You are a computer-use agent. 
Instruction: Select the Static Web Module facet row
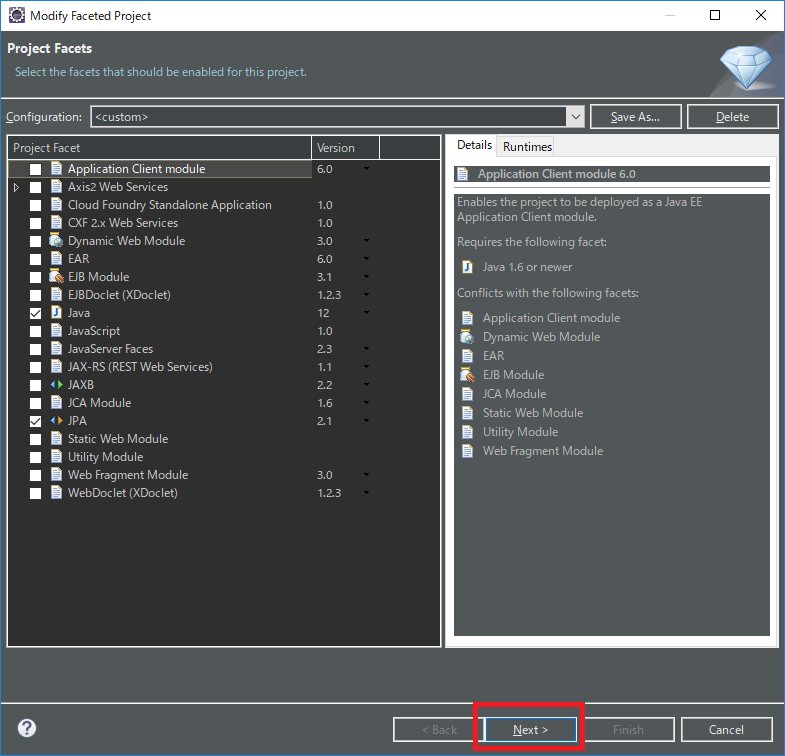(x=224, y=439)
